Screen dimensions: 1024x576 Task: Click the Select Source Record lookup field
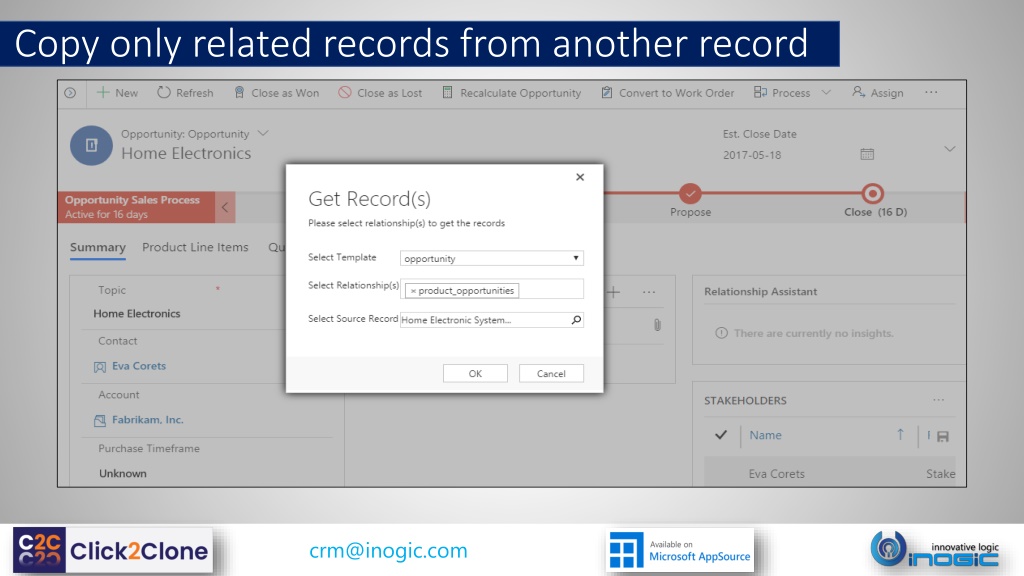[x=491, y=320]
